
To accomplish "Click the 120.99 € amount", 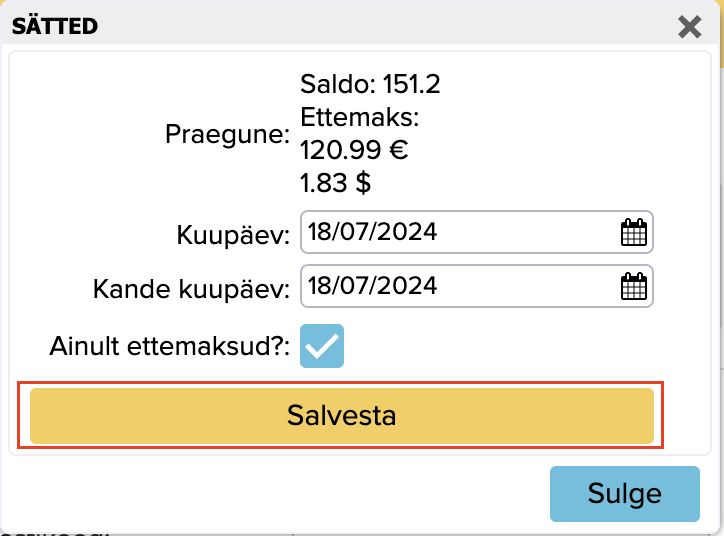I will point(355,151).
